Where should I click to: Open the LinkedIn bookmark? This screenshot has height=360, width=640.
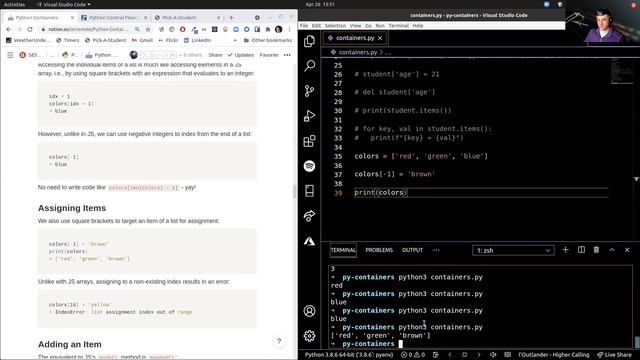point(198,40)
